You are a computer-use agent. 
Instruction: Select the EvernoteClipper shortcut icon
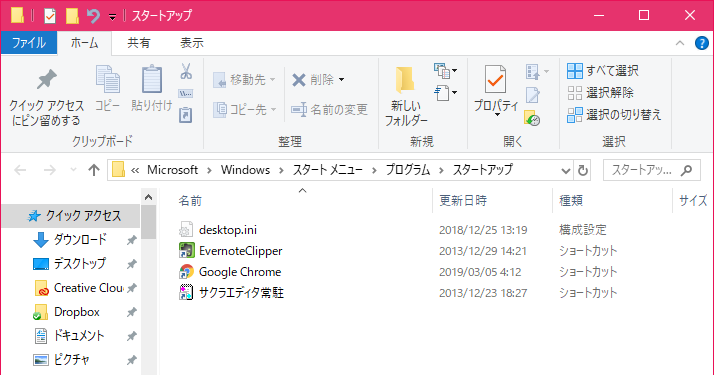186,251
